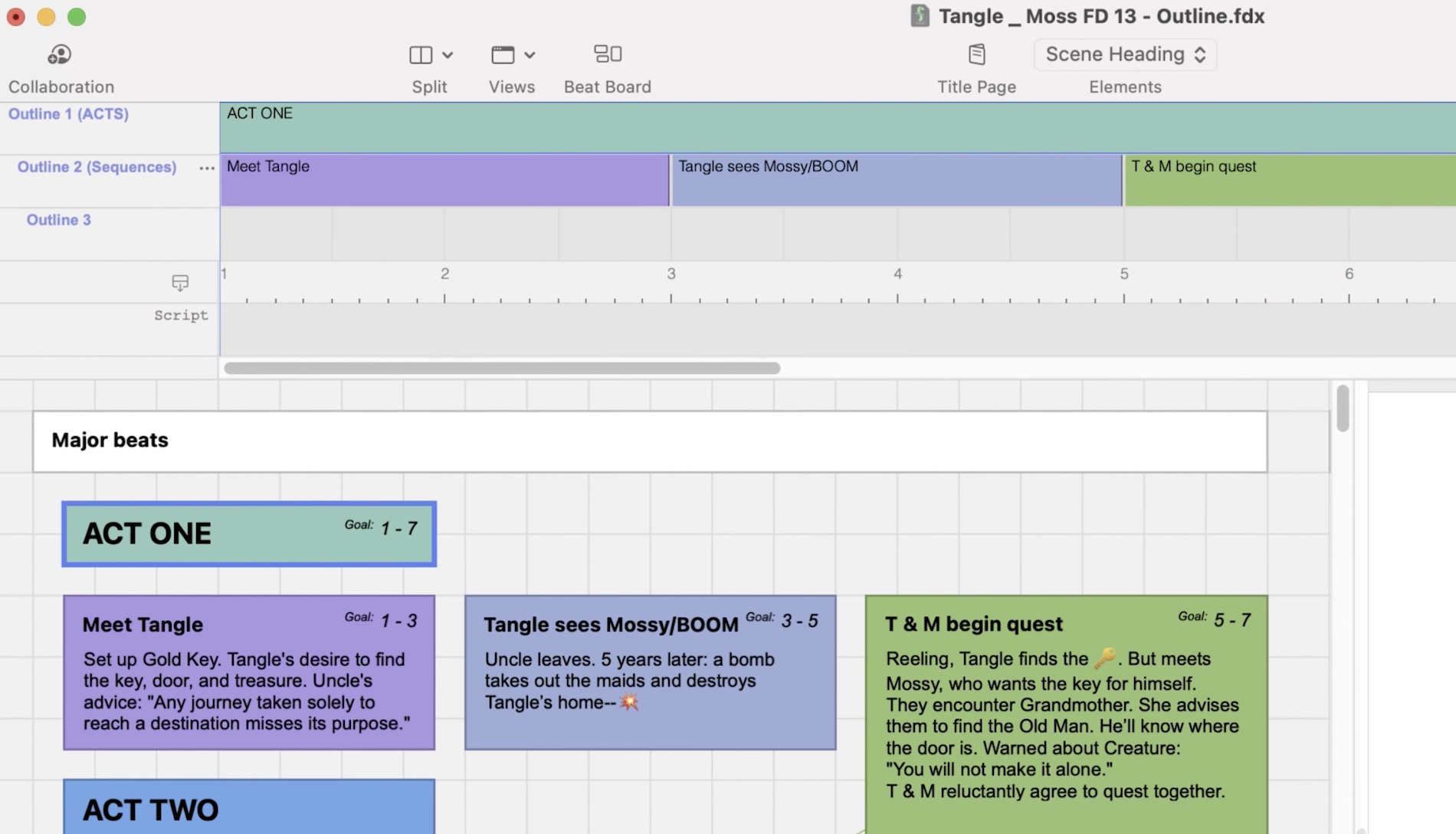Image resolution: width=1456 pixels, height=834 pixels.
Task: Open the Collaboration icon
Action: click(x=60, y=54)
